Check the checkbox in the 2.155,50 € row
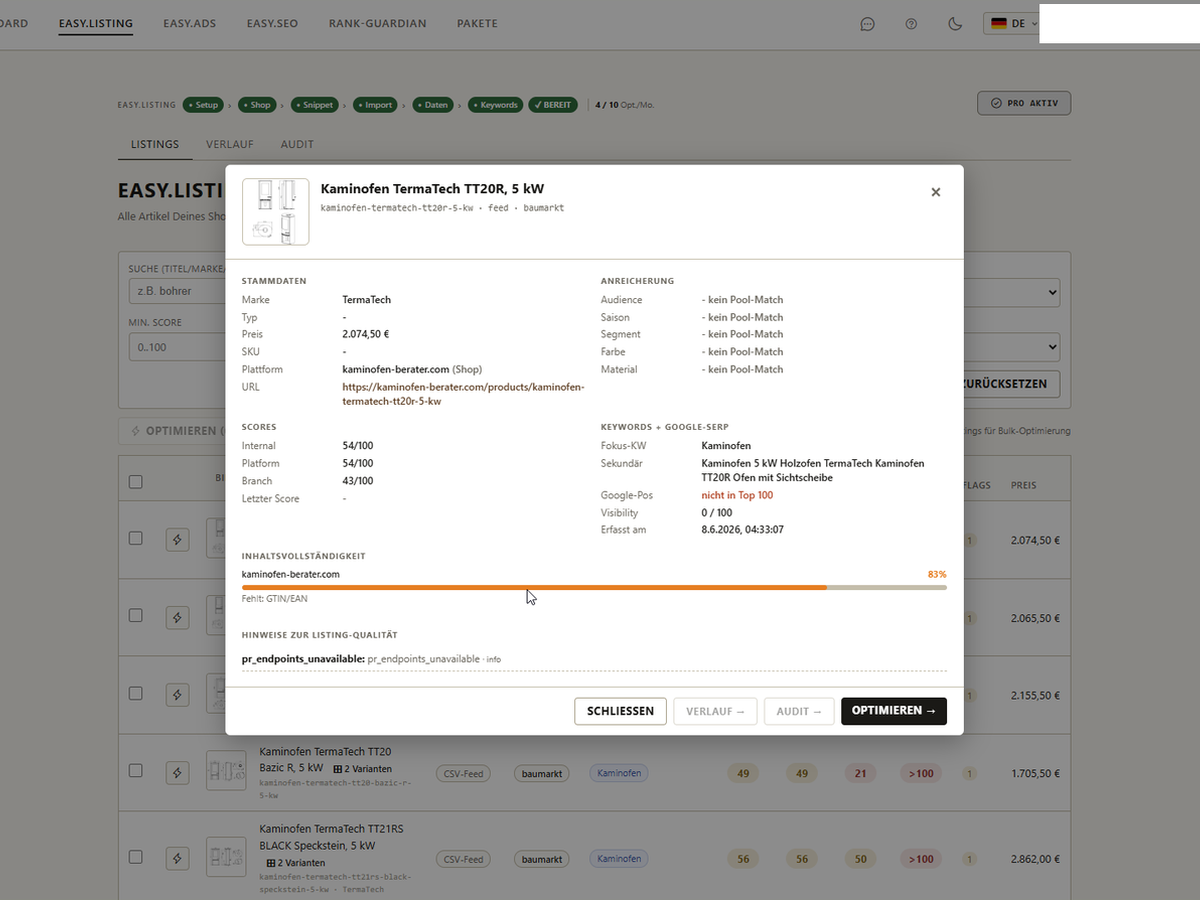This screenshot has height=900, width=1200. tap(136, 694)
